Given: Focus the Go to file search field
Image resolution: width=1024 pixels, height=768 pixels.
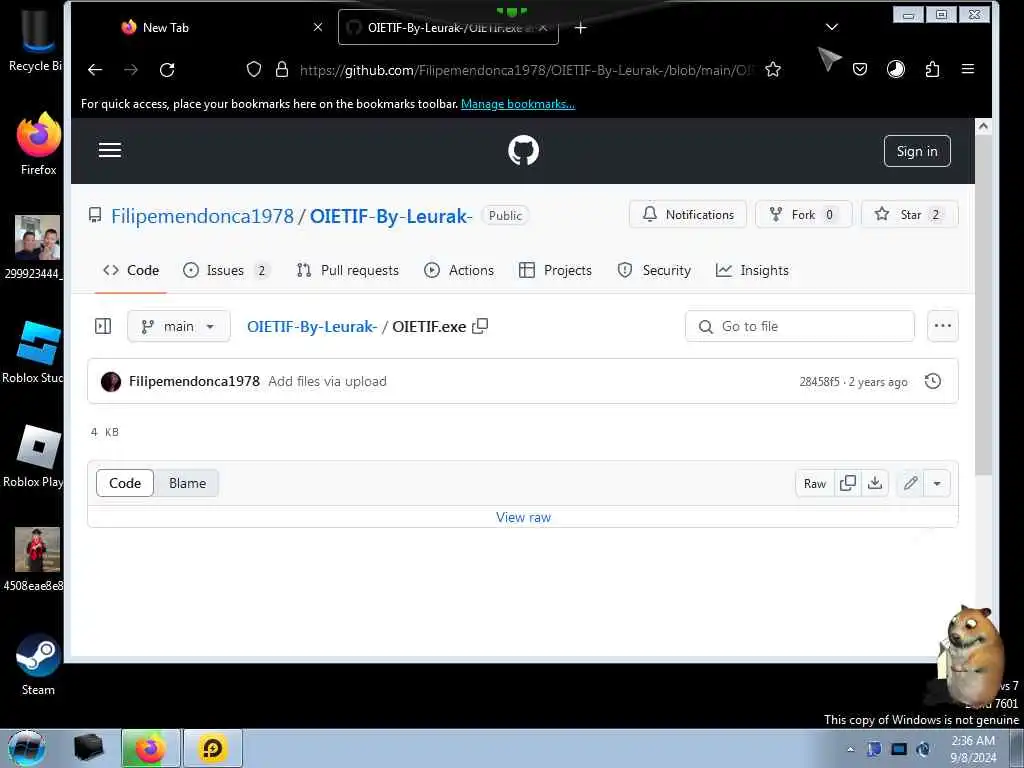Looking at the screenshot, I should (x=799, y=326).
